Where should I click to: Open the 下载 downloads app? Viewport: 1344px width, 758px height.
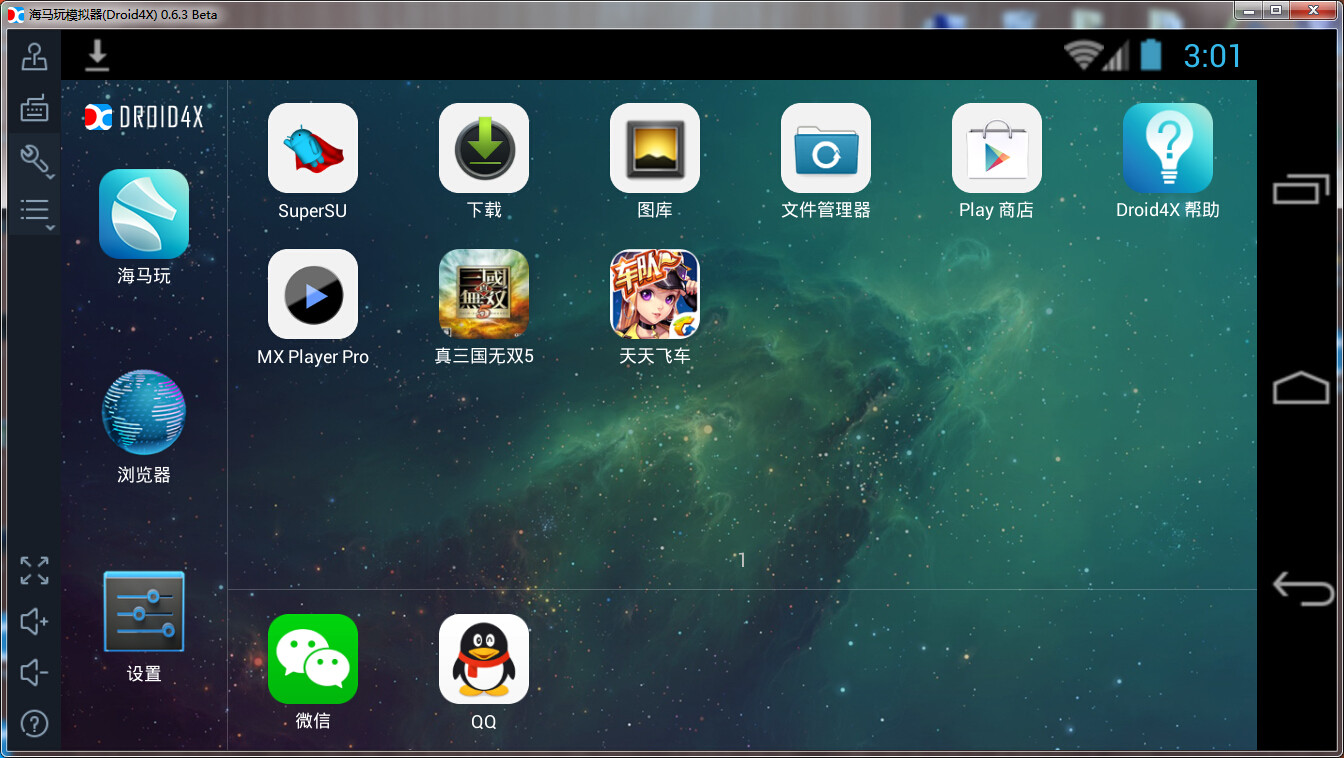(x=484, y=148)
